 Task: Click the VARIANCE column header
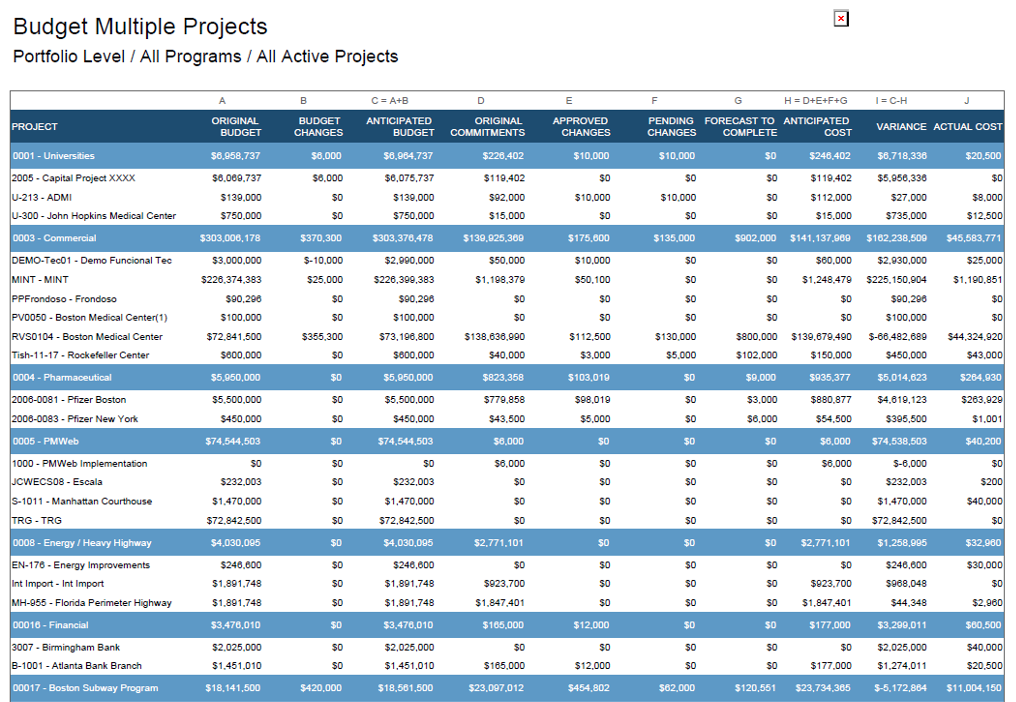pyautogui.click(x=901, y=126)
